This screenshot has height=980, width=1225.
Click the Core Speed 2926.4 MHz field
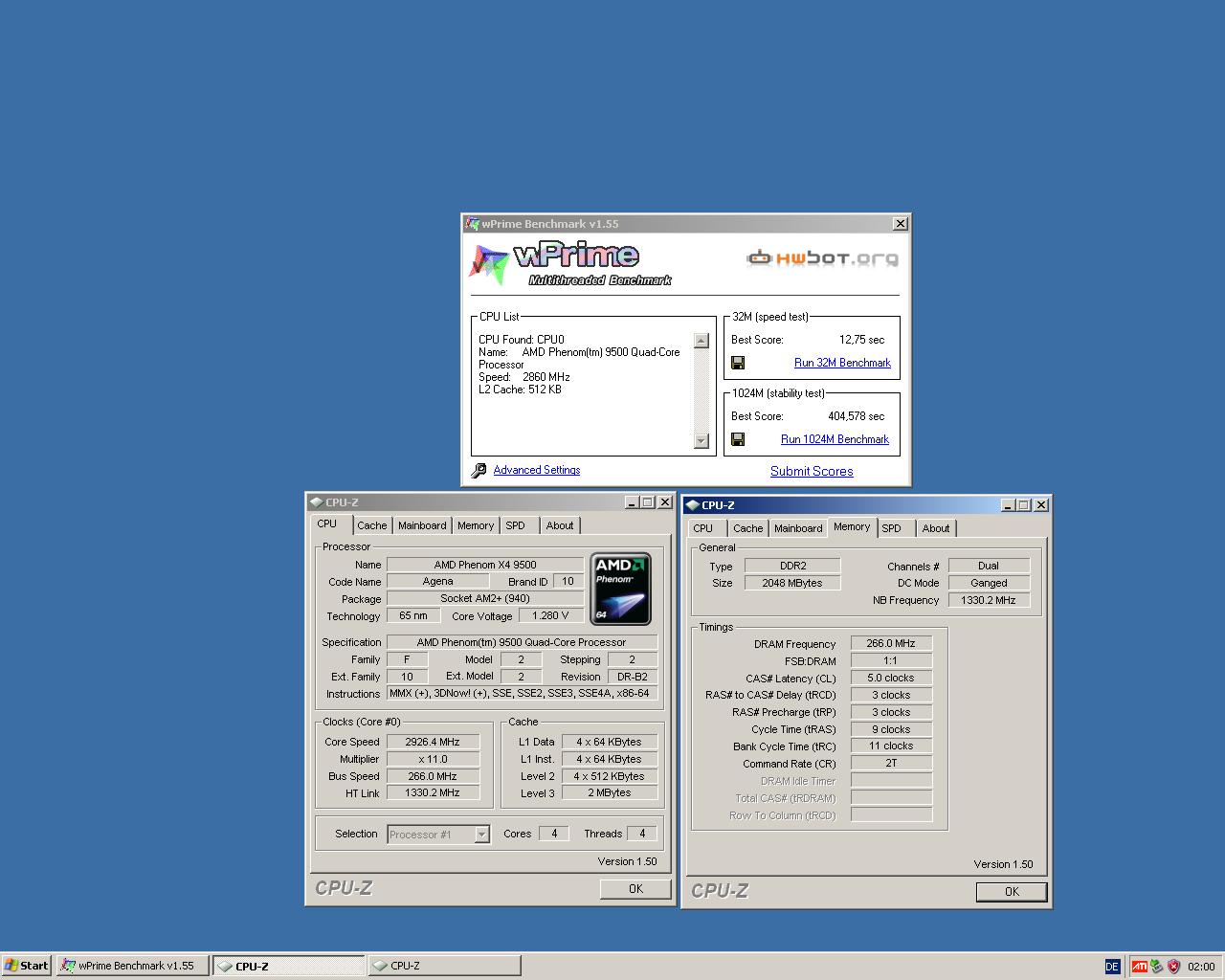click(x=433, y=742)
